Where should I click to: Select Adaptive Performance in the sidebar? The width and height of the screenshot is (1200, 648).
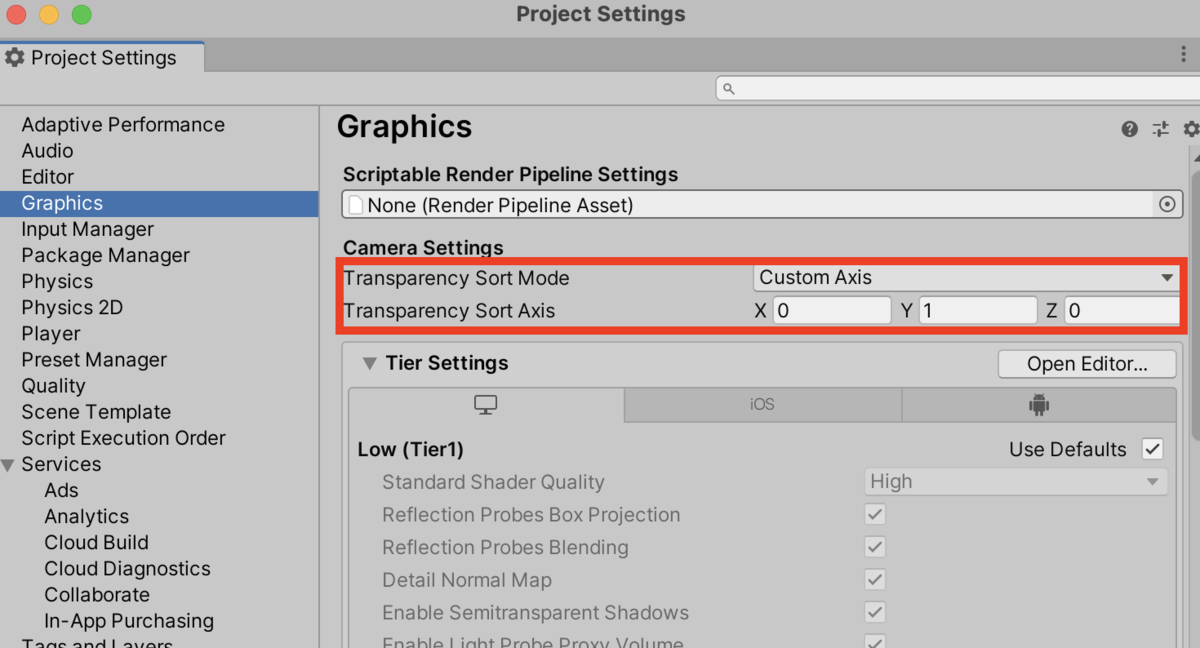click(x=123, y=125)
